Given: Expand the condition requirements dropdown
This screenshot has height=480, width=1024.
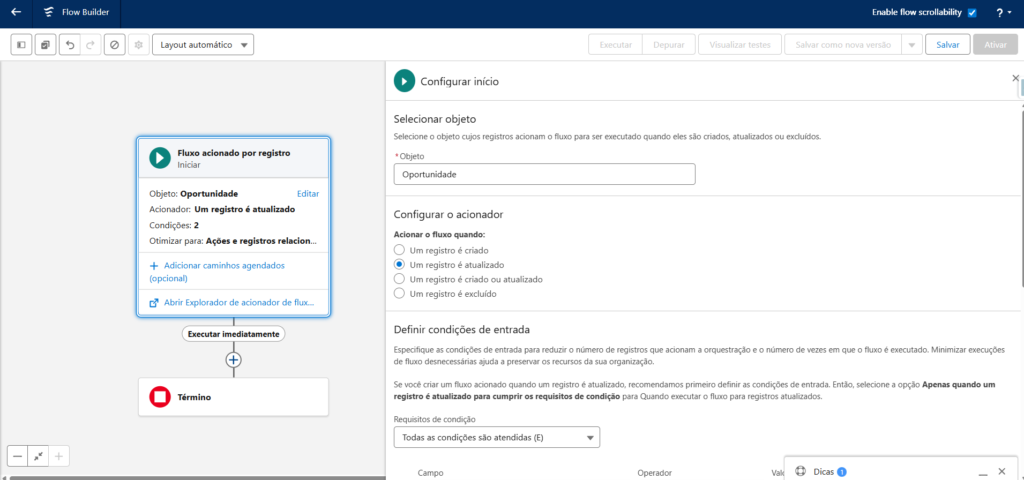Looking at the screenshot, I should (x=496, y=437).
